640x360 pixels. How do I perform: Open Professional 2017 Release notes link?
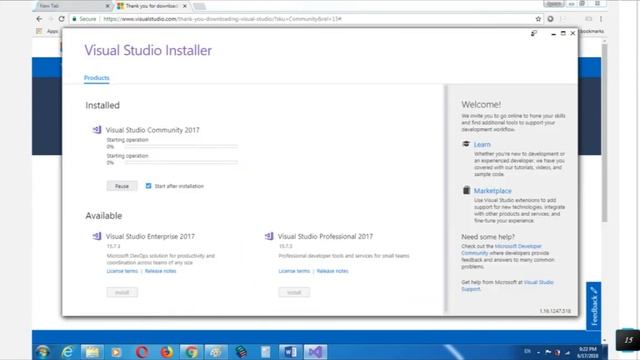[x=332, y=271]
